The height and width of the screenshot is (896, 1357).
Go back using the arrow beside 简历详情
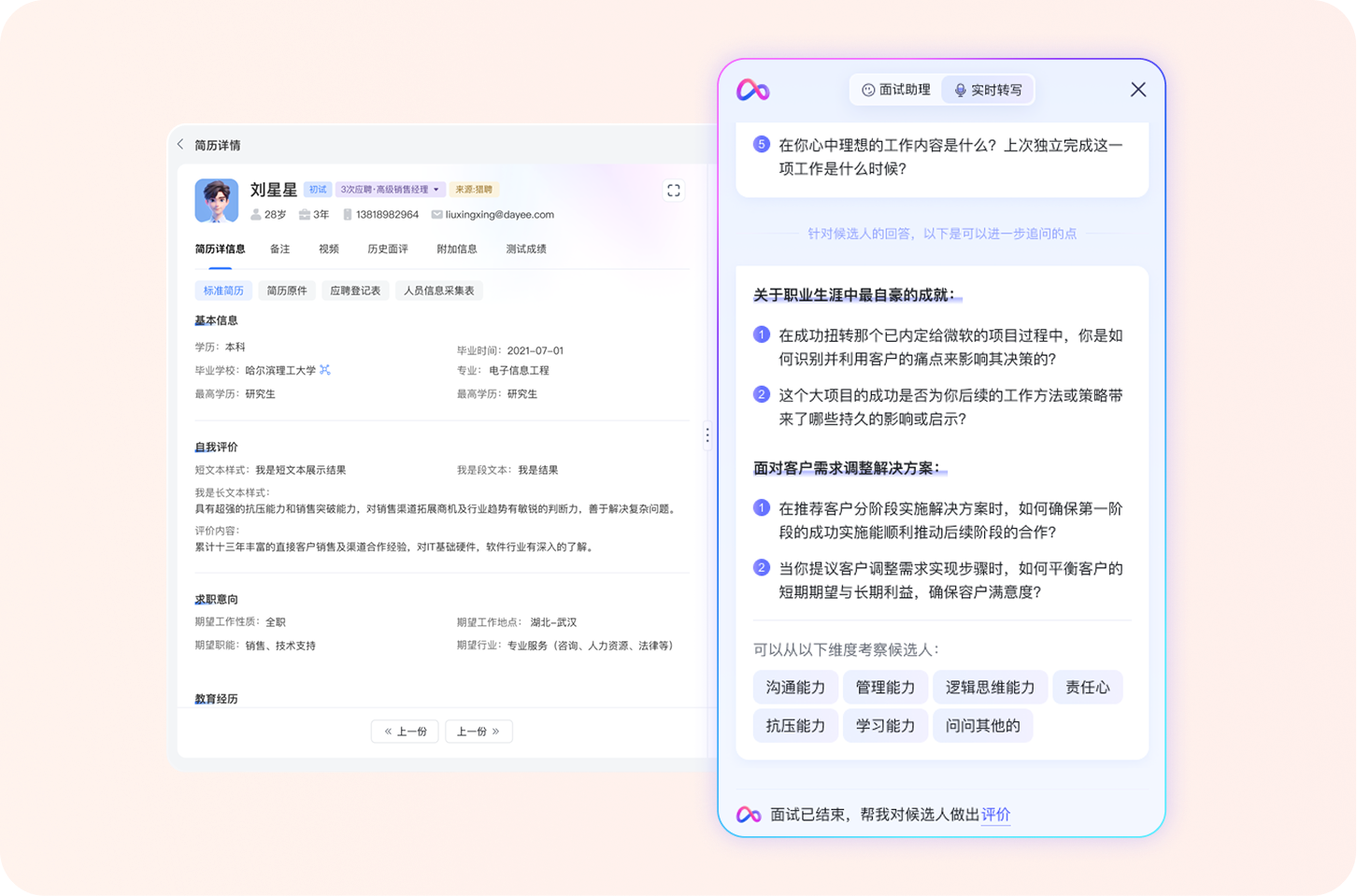coord(180,145)
